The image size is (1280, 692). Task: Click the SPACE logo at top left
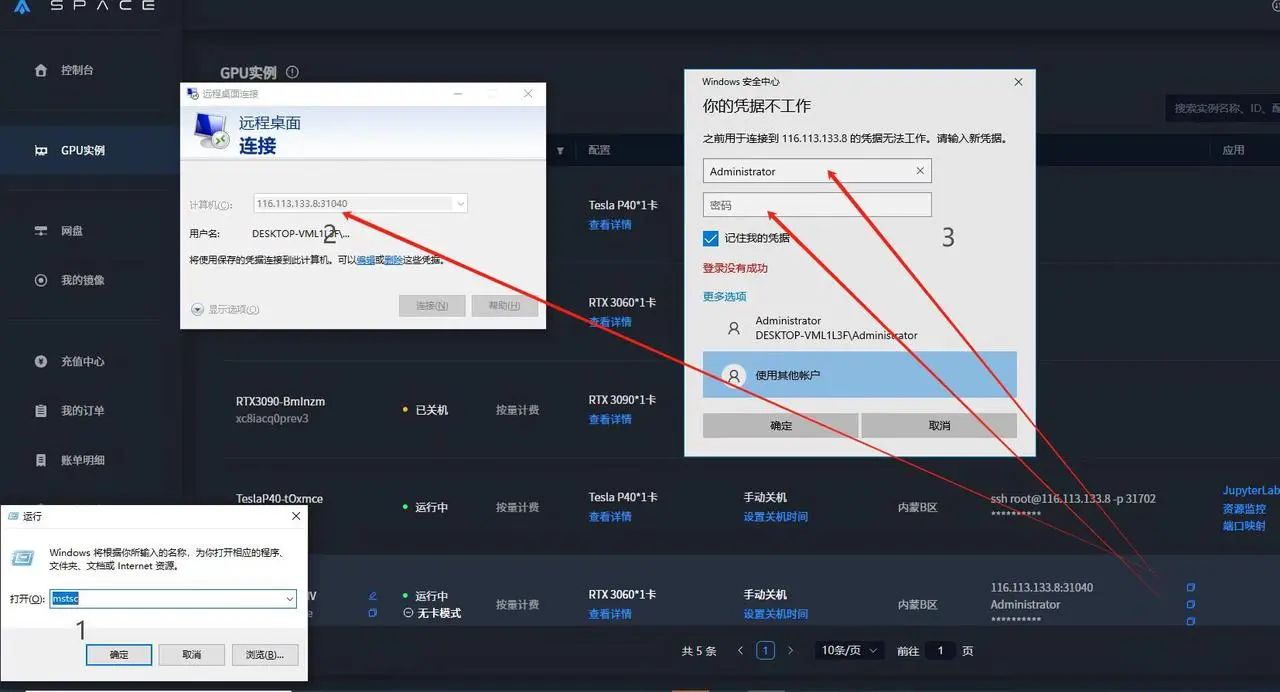pyautogui.click(x=84, y=6)
